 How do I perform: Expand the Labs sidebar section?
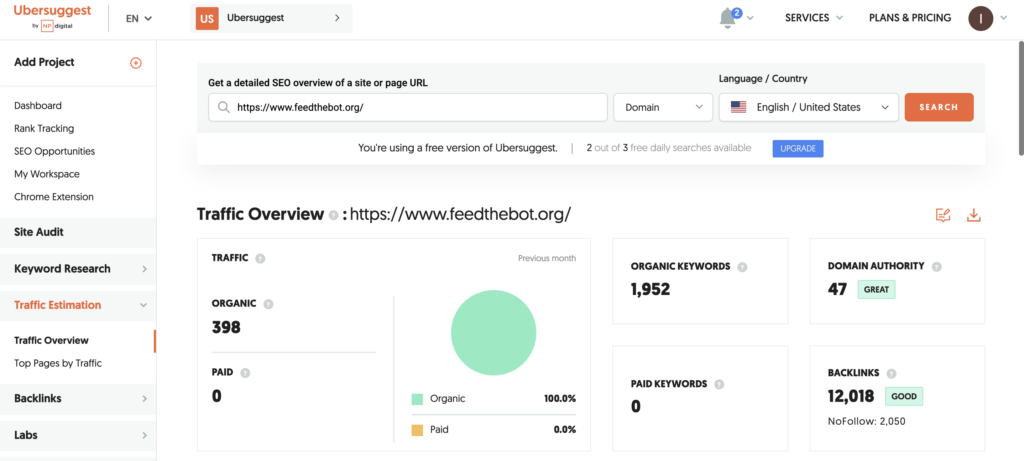(x=78, y=435)
